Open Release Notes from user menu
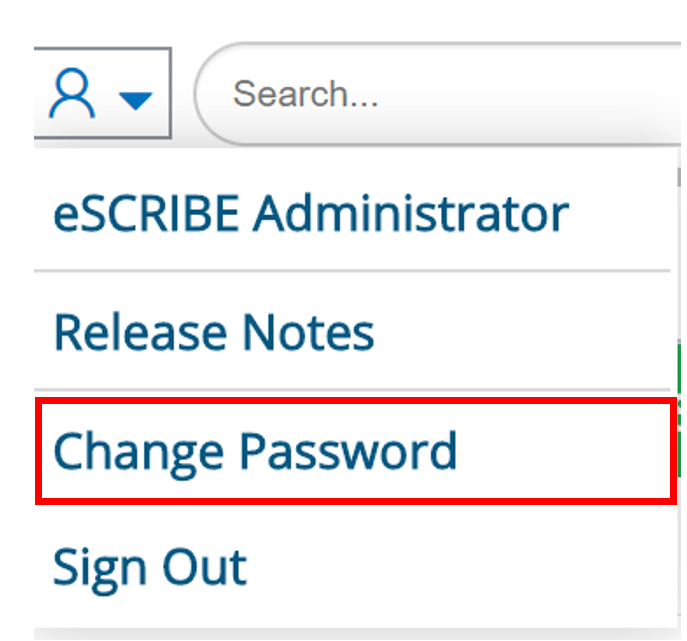The image size is (687, 641). [214, 332]
